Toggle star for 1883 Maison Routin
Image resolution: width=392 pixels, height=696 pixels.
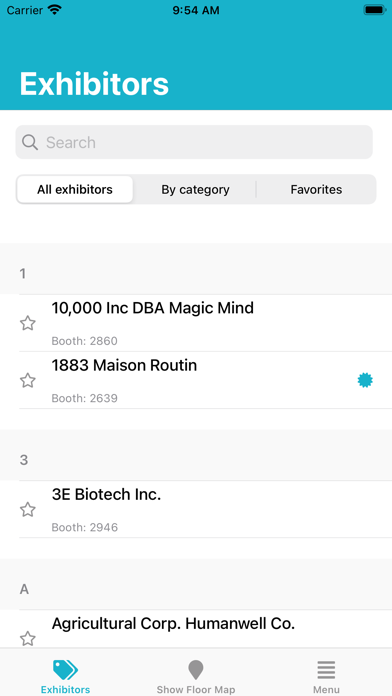[x=28, y=380]
